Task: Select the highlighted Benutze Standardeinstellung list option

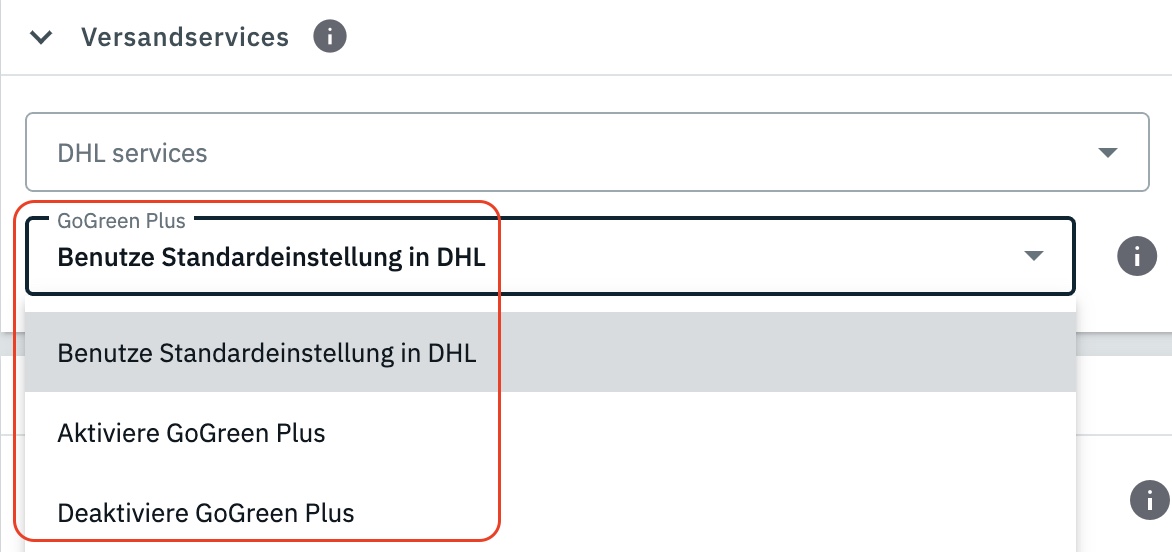Action: (267, 353)
